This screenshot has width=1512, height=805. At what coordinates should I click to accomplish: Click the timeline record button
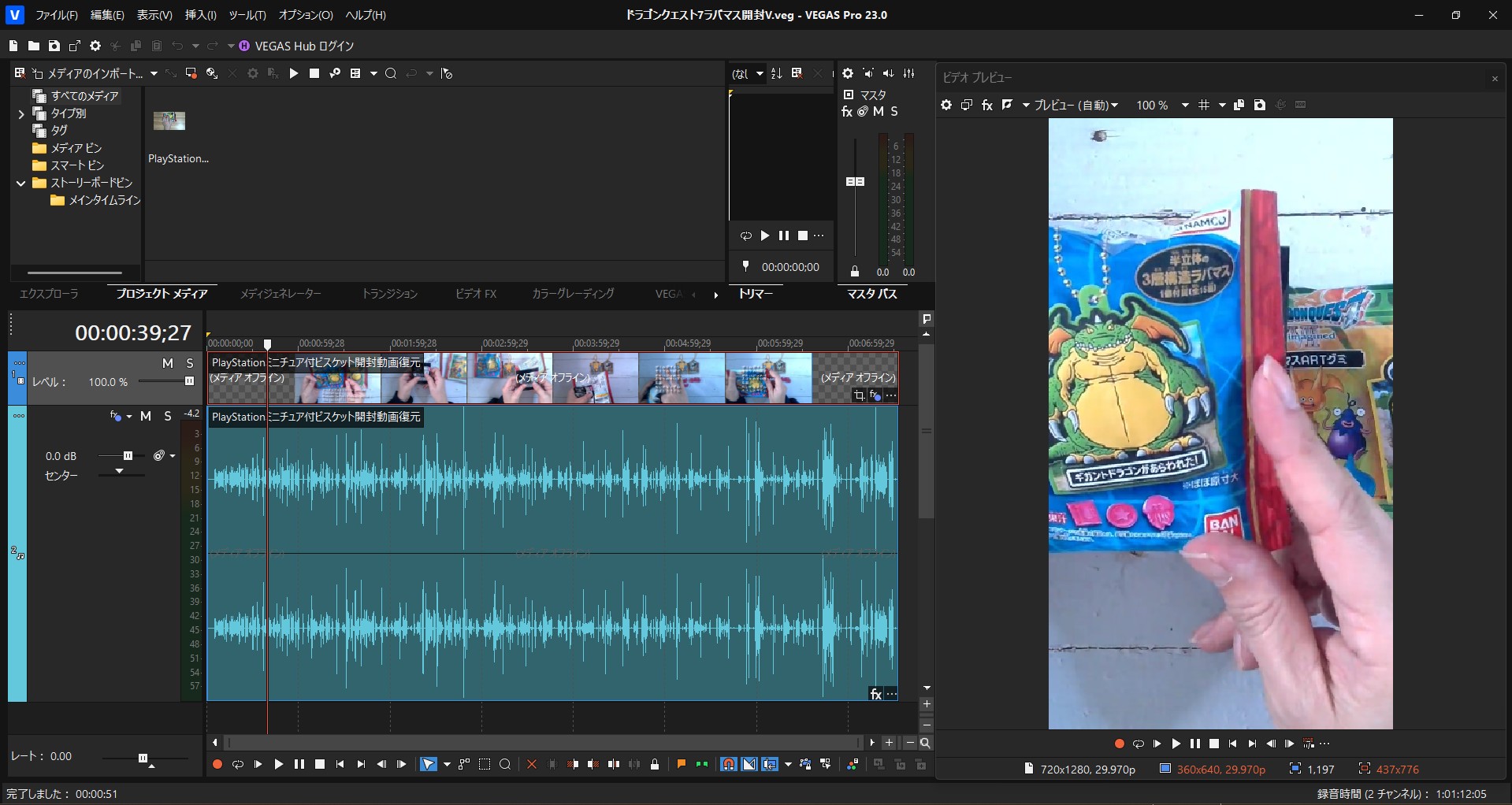(x=217, y=764)
